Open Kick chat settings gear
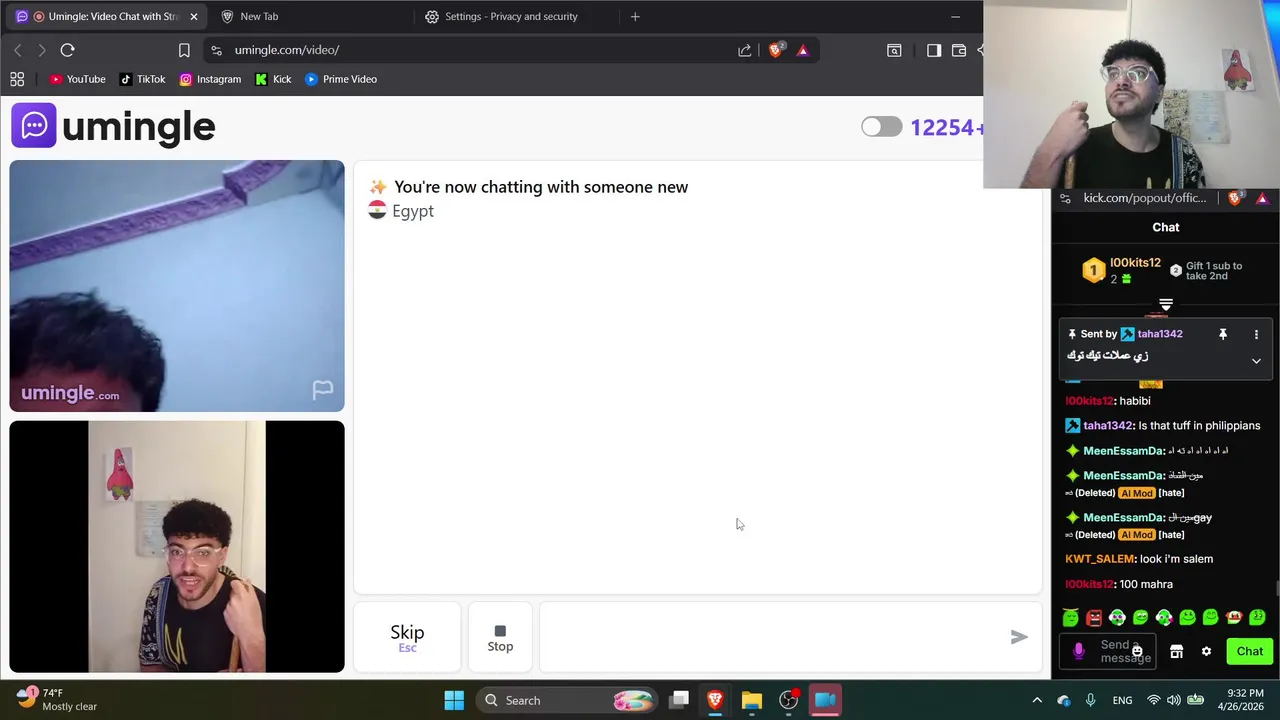Viewport: 1280px width, 720px height. tap(1206, 652)
